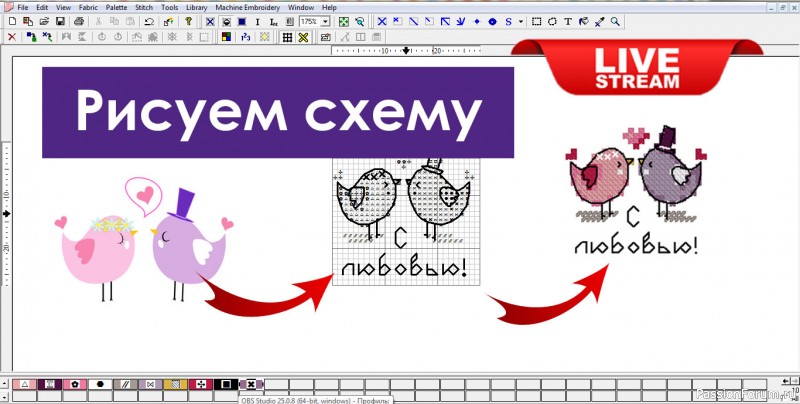Select the rectangular selection tool
The width and height of the screenshot is (800, 404).
pos(537,21)
